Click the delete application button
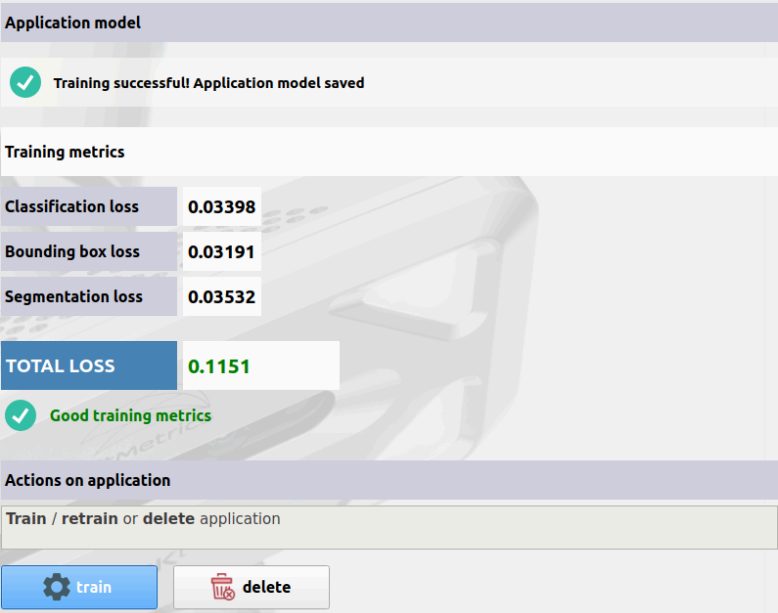778x613 pixels. 251,587
